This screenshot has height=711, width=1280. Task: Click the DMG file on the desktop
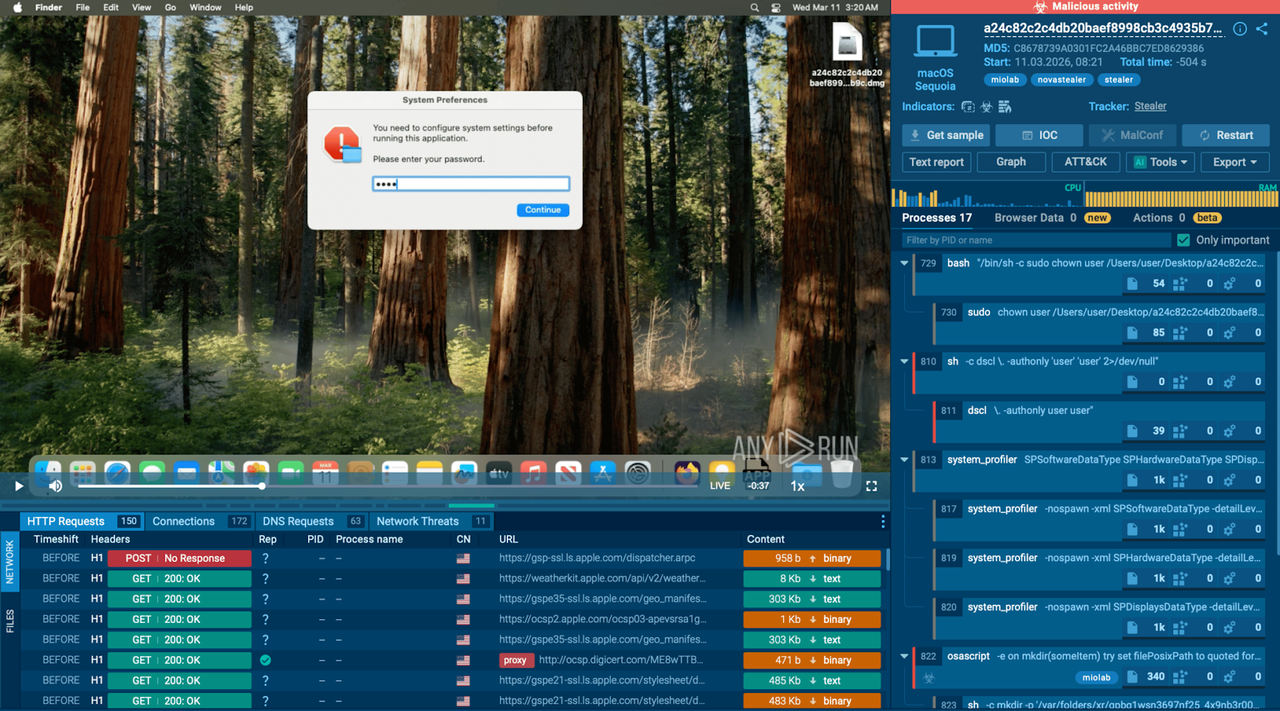(847, 57)
